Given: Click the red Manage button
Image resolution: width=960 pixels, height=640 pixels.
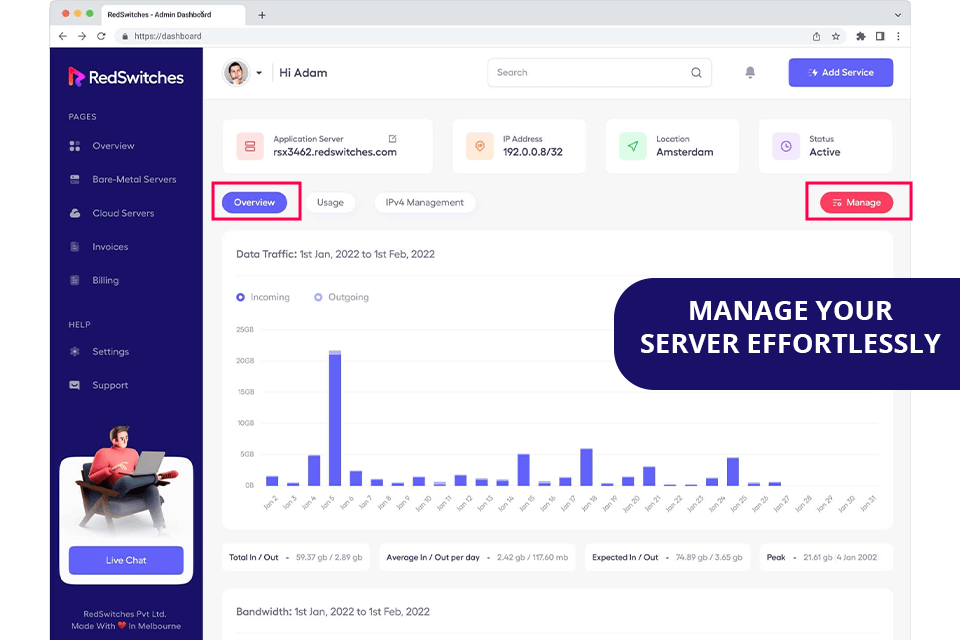Looking at the screenshot, I should [x=857, y=202].
